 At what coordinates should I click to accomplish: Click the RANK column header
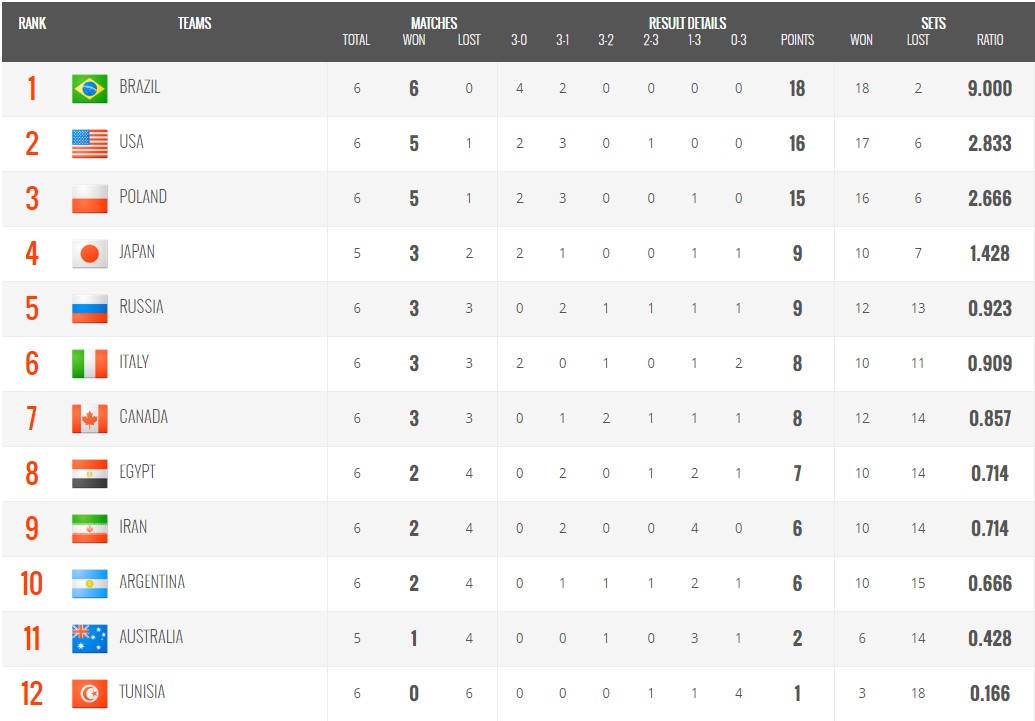(x=33, y=23)
